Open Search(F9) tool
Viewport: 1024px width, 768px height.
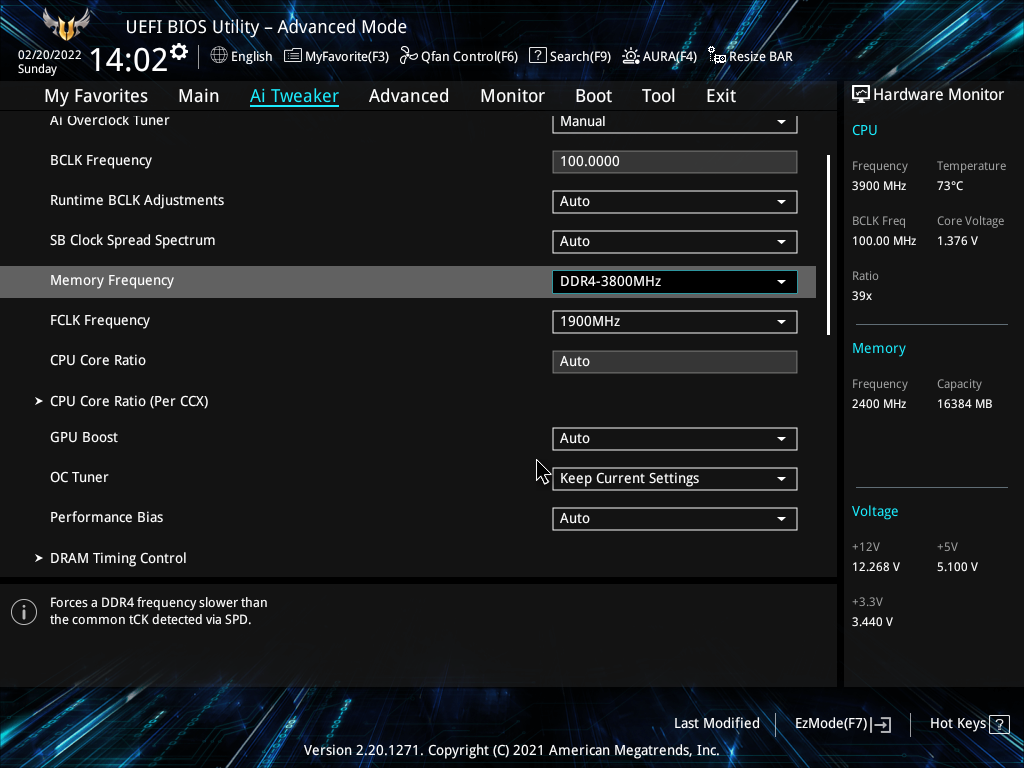569,56
